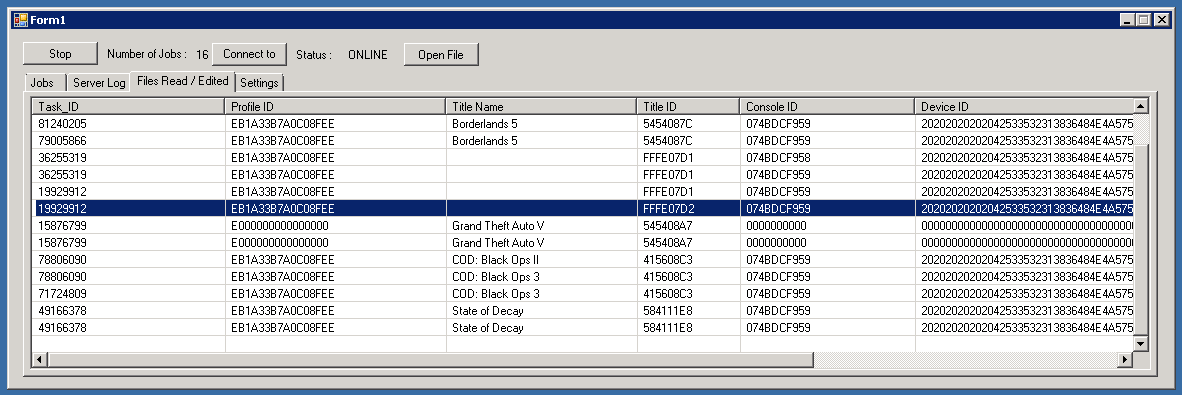Click the Title ID column header
The image size is (1182, 395).
click(x=688, y=106)
